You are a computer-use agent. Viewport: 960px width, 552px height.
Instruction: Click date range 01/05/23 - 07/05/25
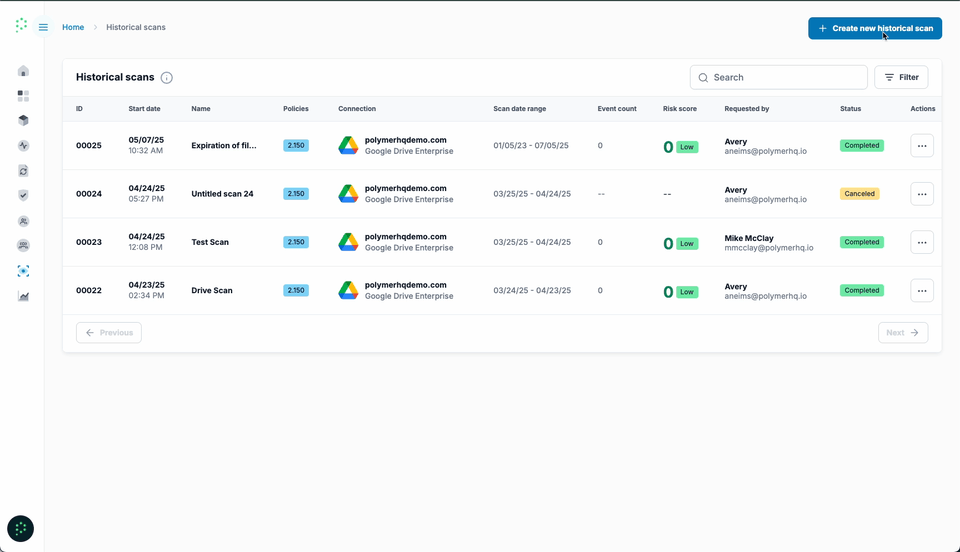coord(531,146)
